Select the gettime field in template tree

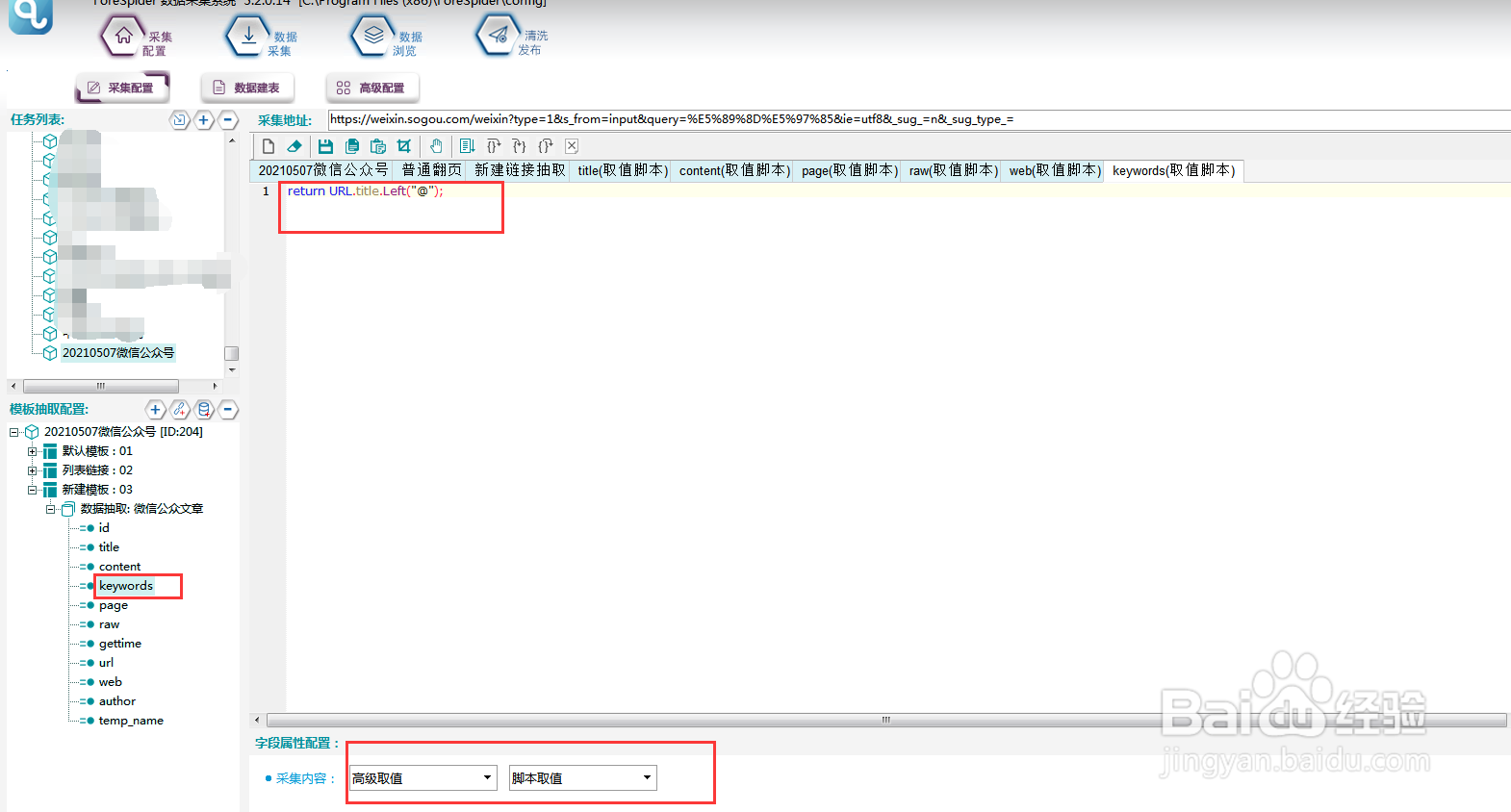[119, 644]
